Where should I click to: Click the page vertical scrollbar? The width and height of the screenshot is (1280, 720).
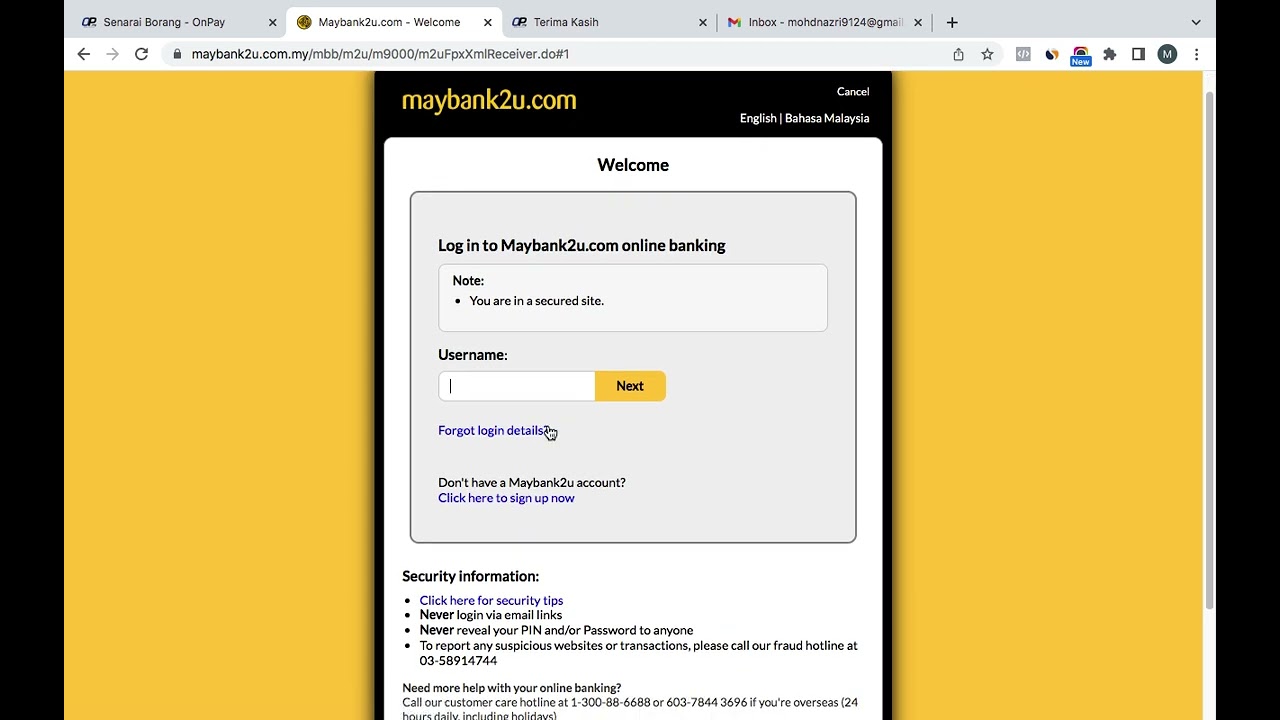coord(1209,350)
